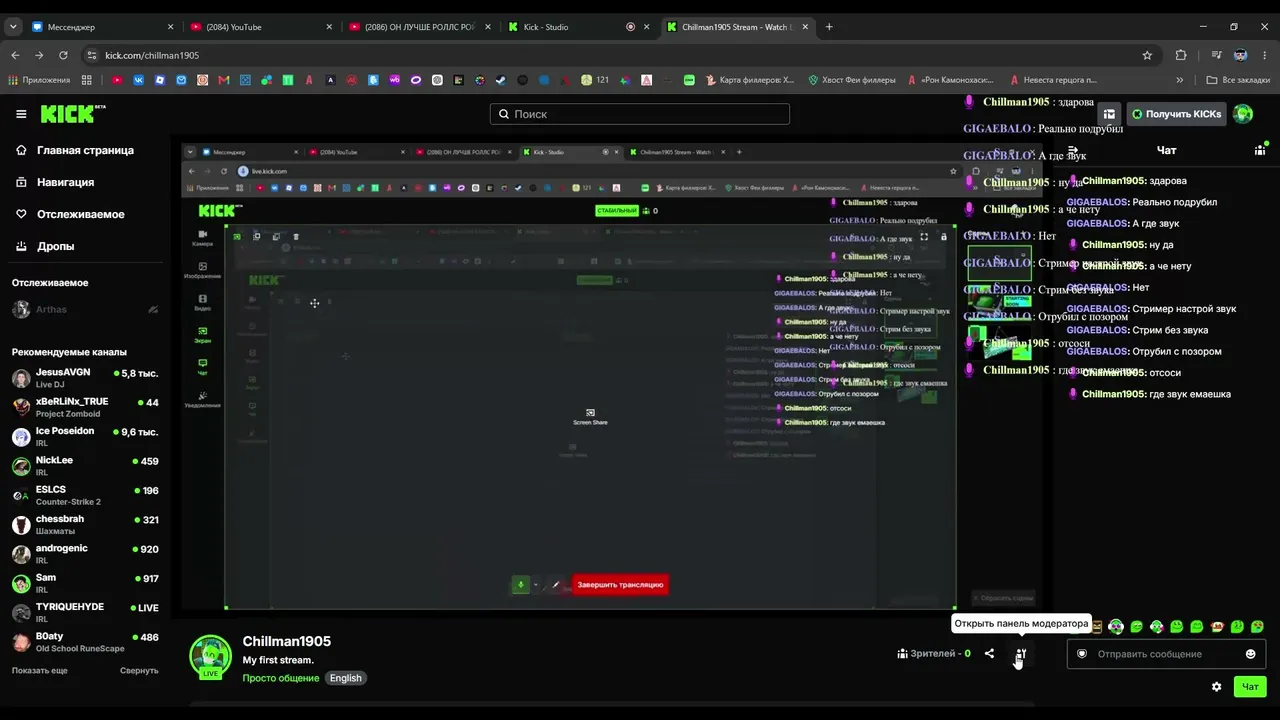Bookmark this page with the star

click(1147, 55)
